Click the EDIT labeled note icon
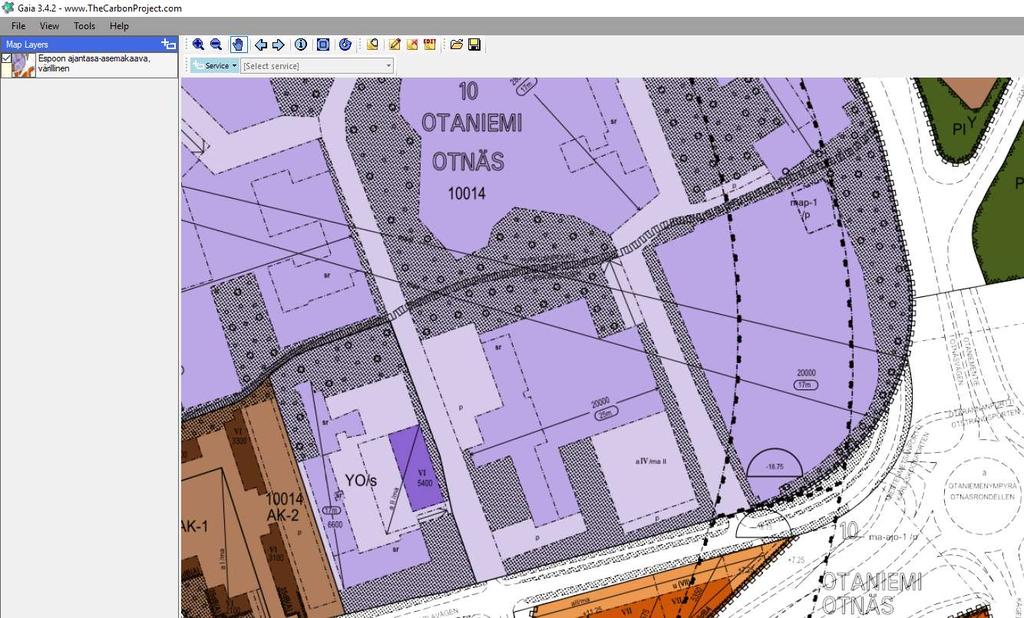The width and height of the screenshot is (1024, 618). tap(430, 44)
